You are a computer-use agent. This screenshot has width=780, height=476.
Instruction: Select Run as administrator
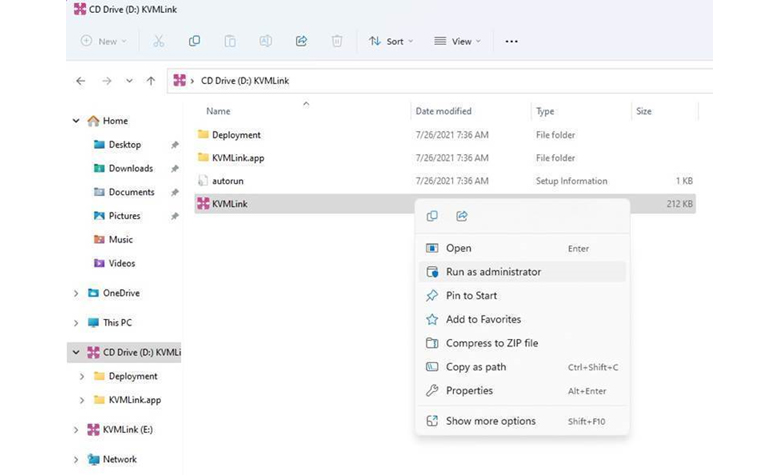[522, 272]
